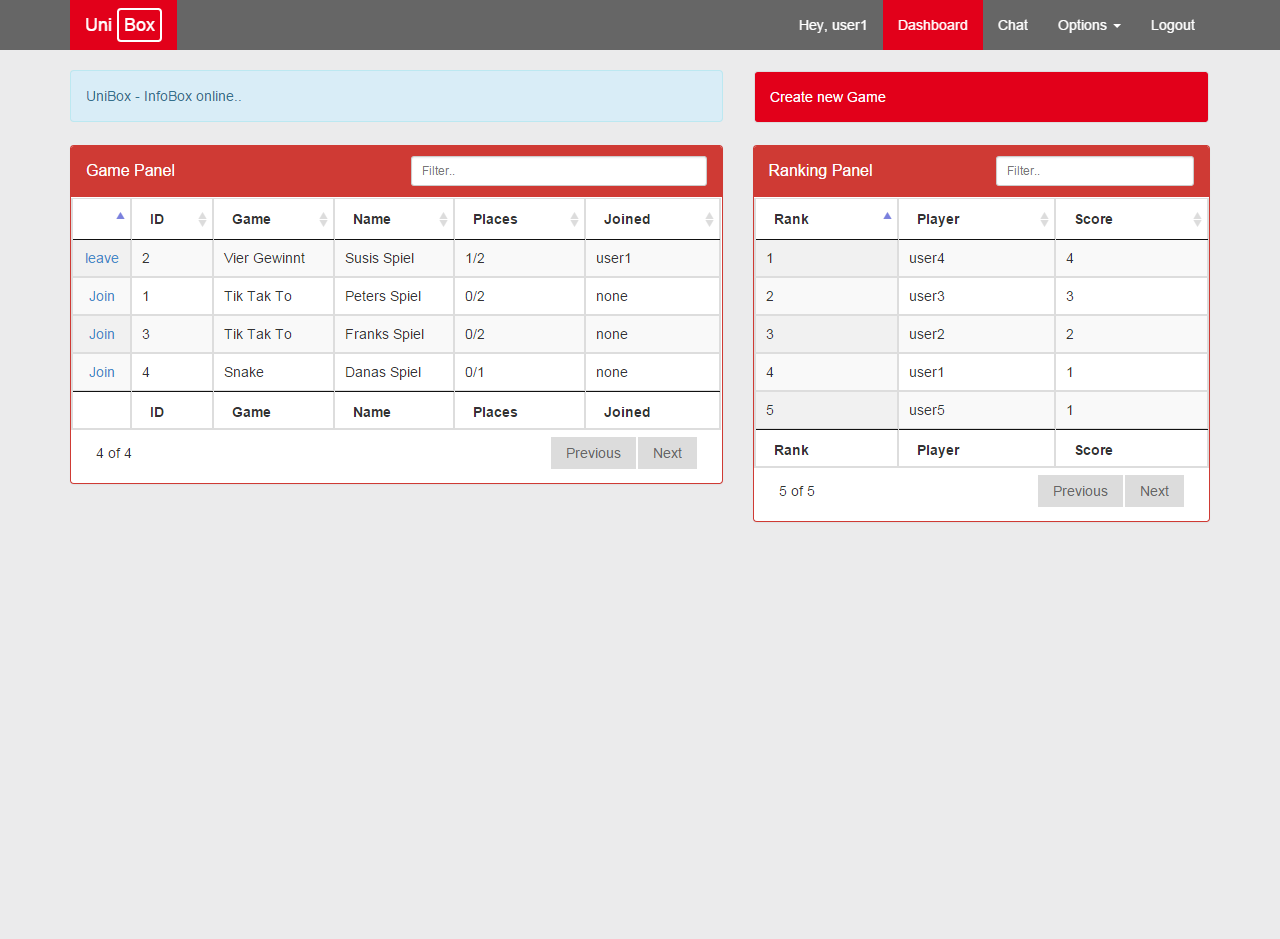Viewport: 1280px width, 939px height.
Task: Join Peters Spiel game
Action: pos(102,296)
